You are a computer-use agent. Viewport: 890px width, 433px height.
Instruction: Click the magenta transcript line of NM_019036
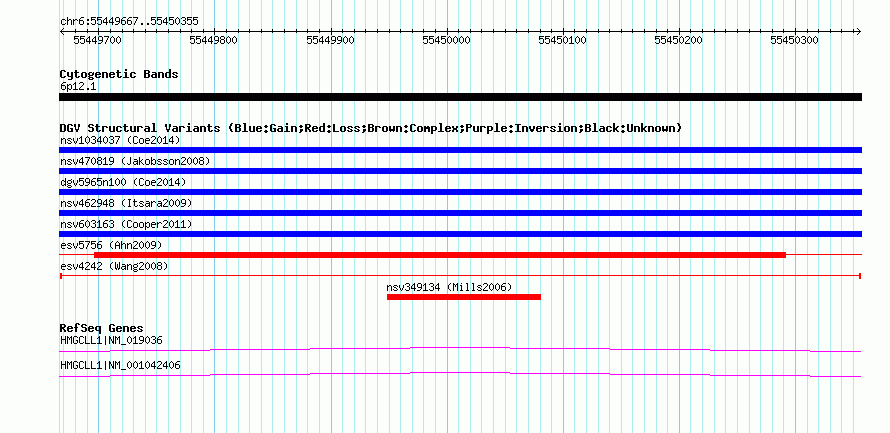coord(460,349)
